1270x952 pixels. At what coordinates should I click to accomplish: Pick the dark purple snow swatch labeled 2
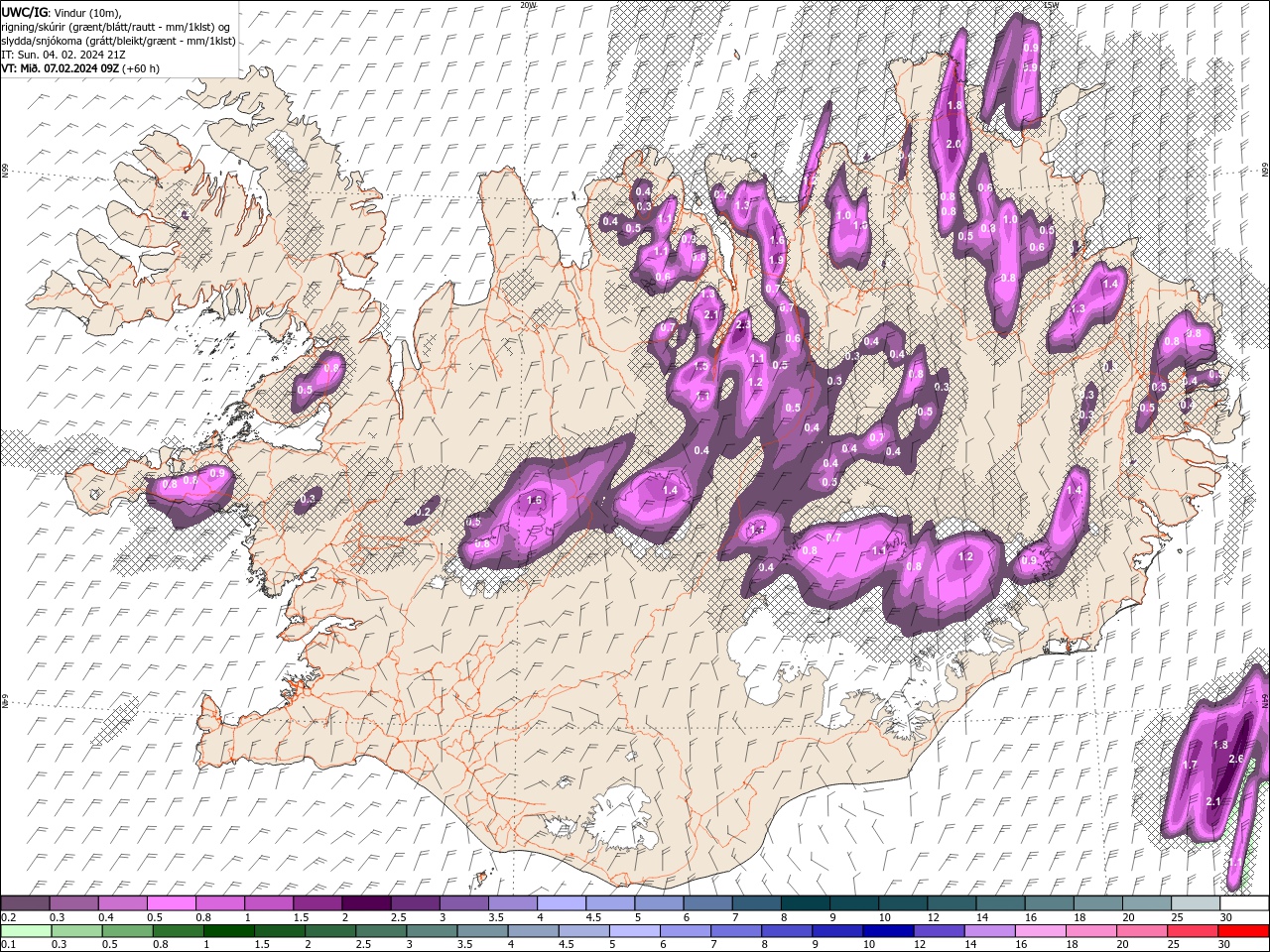365,903
